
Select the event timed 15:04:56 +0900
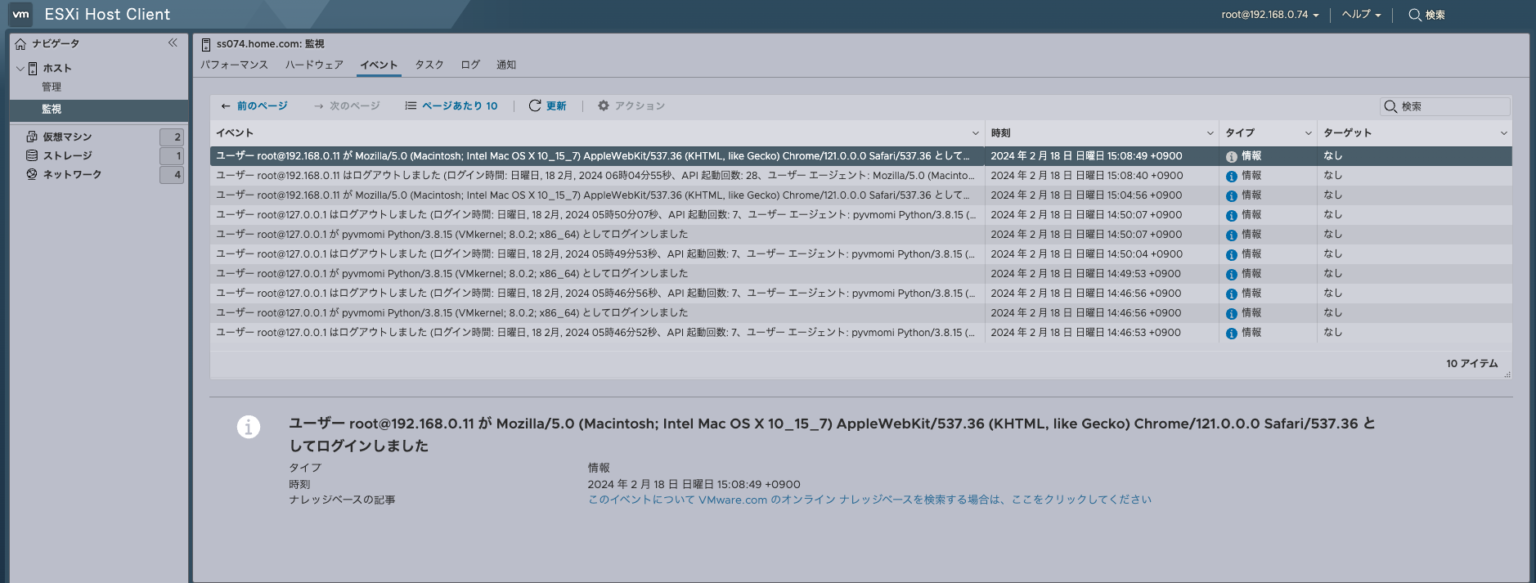860,196
